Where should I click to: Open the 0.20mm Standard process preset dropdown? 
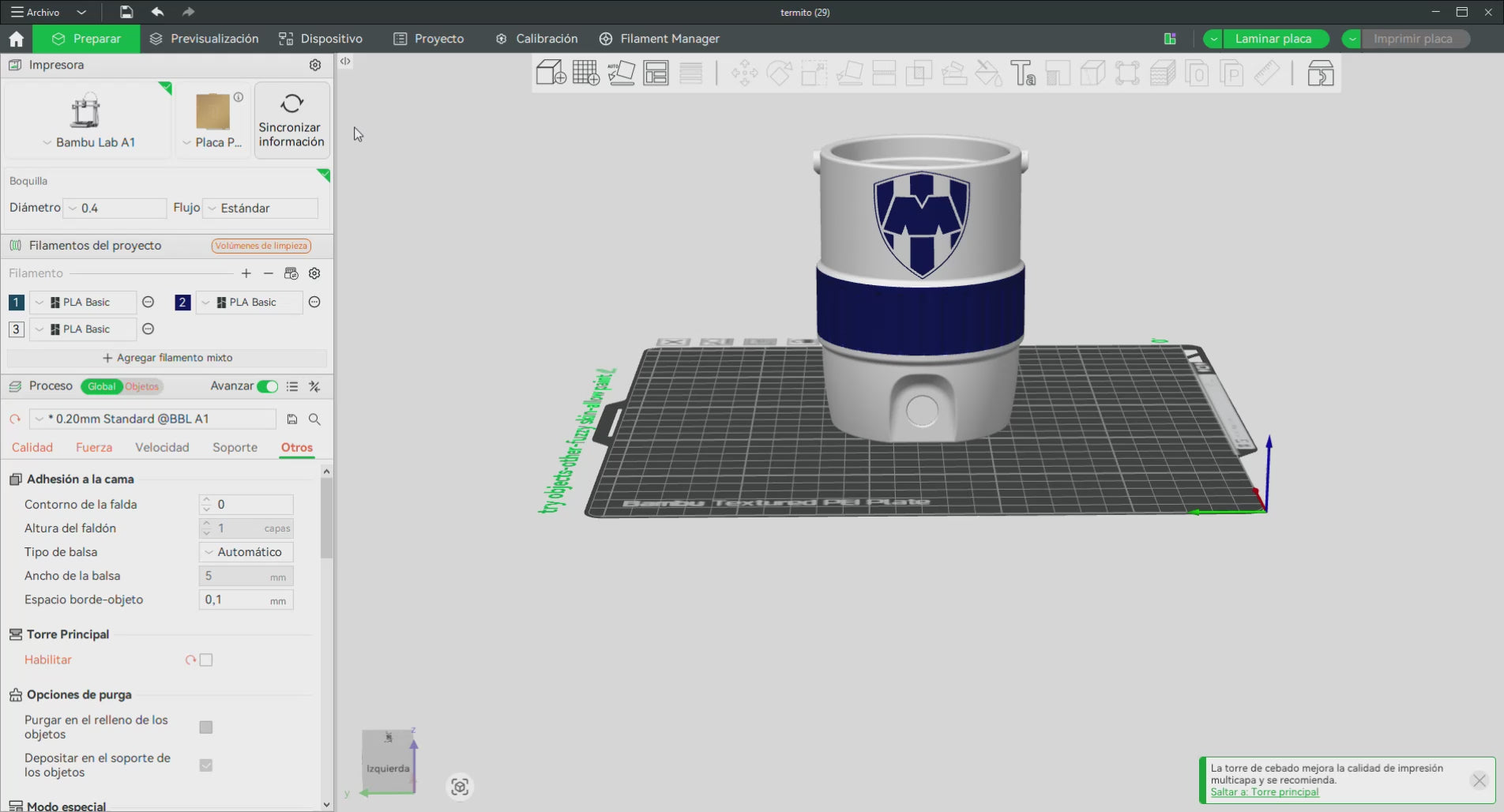(152, 419)
